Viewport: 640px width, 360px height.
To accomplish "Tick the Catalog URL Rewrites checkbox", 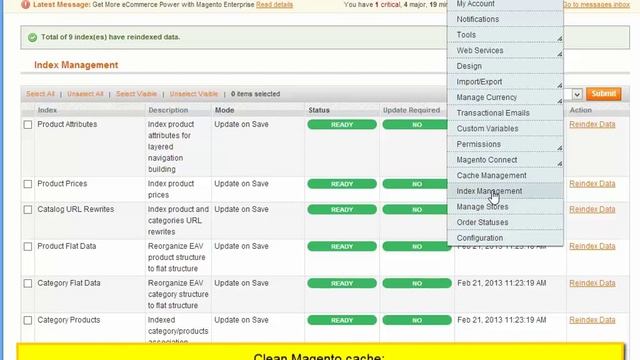I will [28, 210].
